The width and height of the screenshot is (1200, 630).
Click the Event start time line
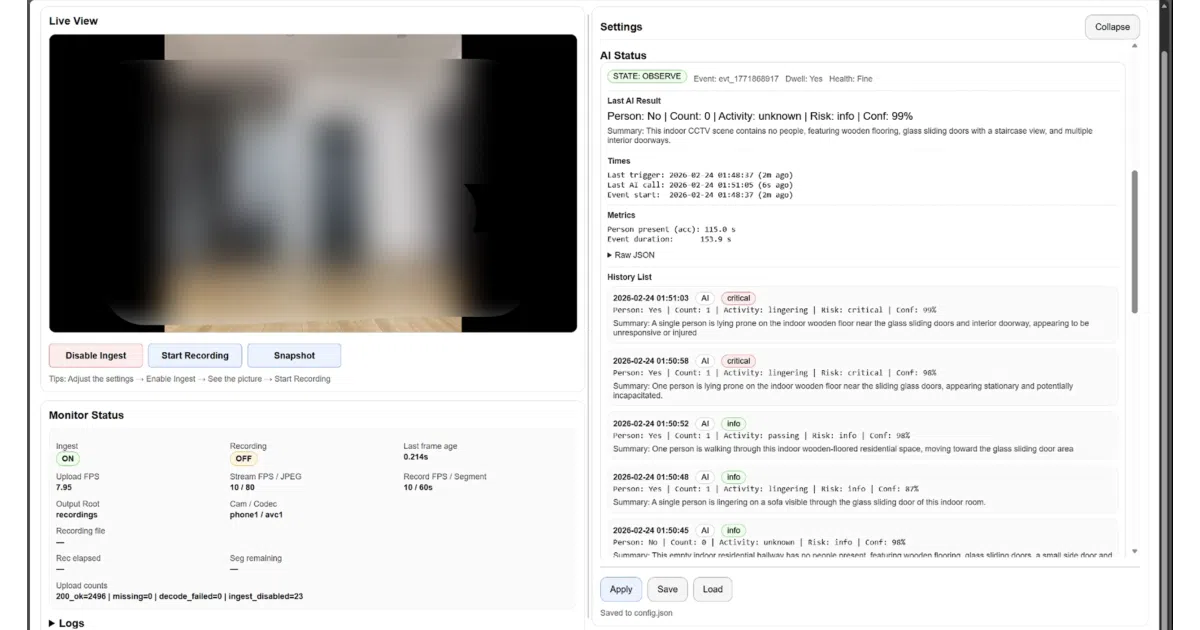(700, 195)
